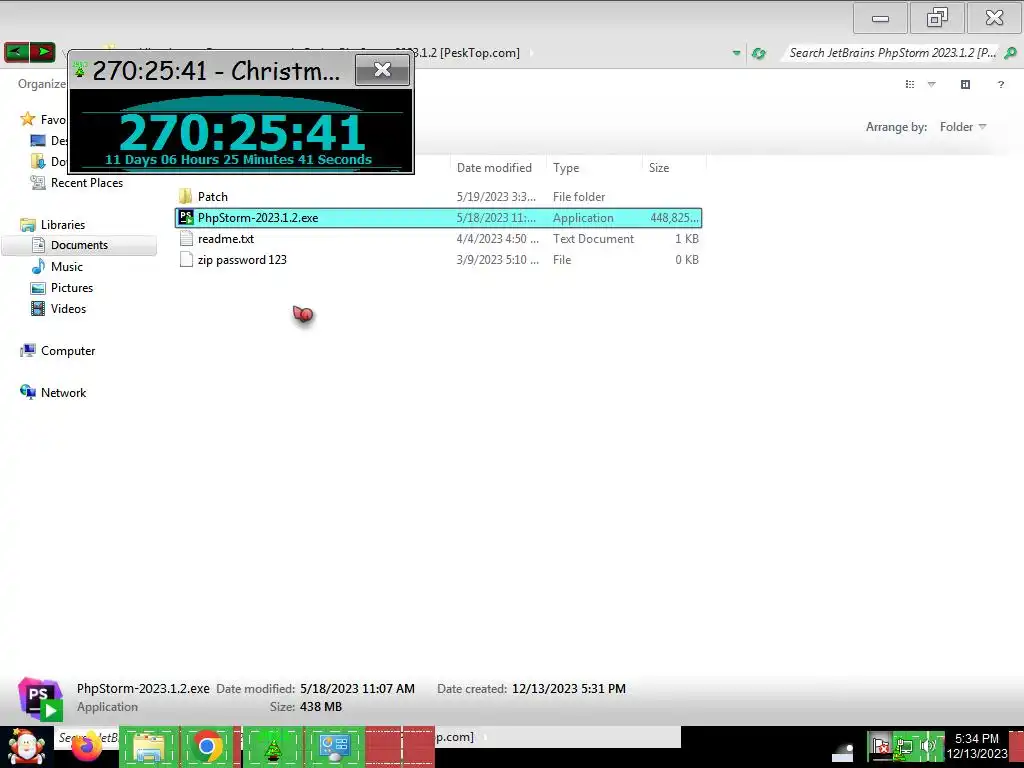This screenshot has width=1024, height=768.
Task: Click the Computer monitor icon
Action: coord(27,351)
